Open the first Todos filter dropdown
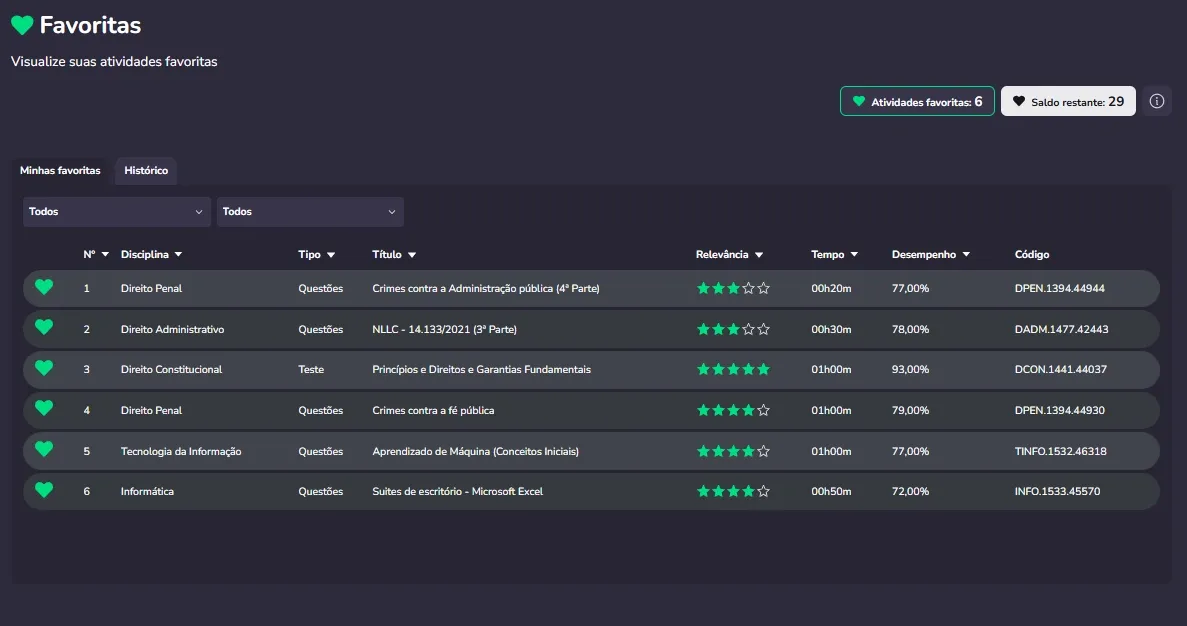Image resolution: width=1187 pixels, height=626 pixels. [x=116, y=212]
